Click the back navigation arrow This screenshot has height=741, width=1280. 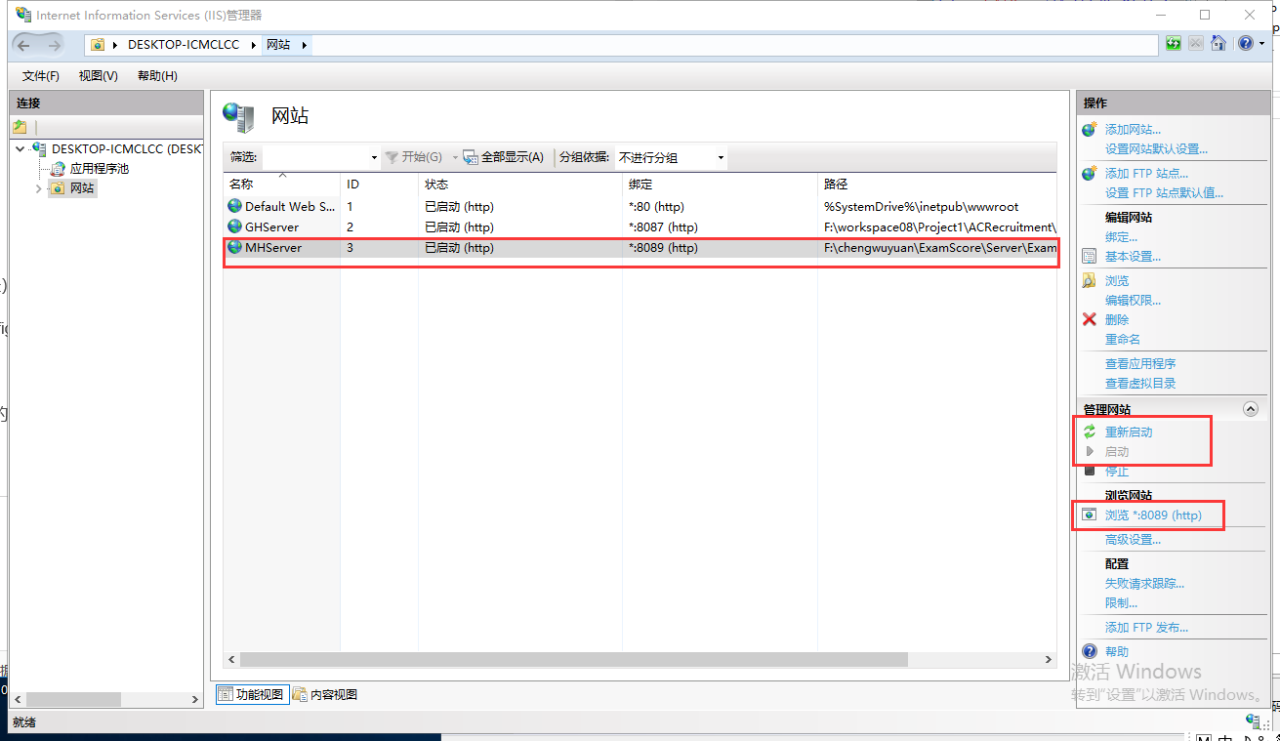tap(24, 45)
